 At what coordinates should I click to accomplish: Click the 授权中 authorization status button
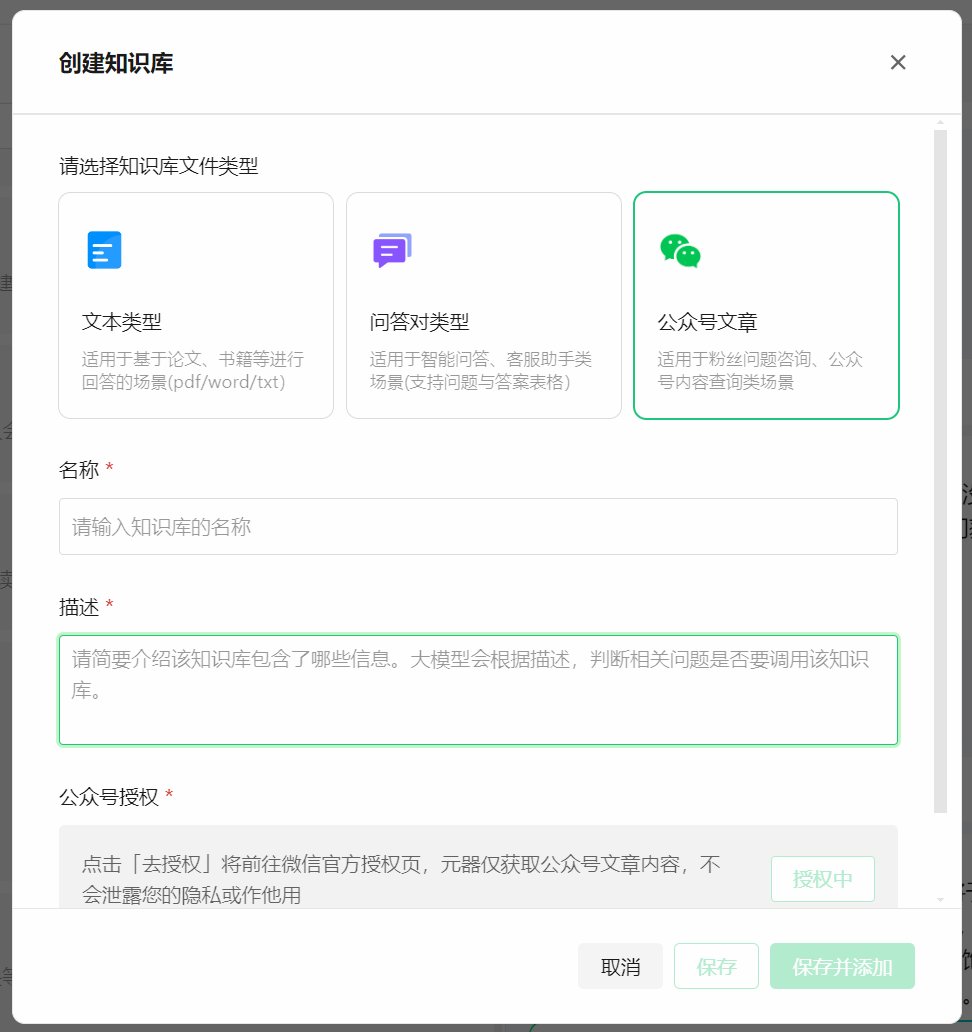coord(822,878)
